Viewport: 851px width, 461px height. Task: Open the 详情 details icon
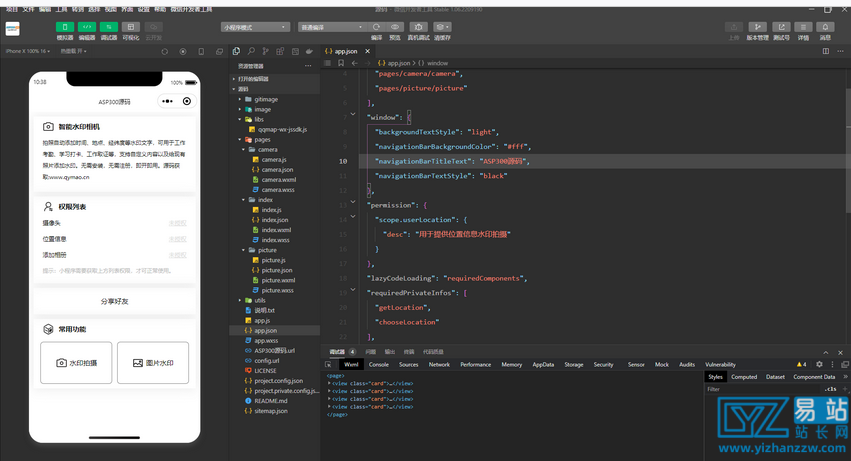[803, 27]
